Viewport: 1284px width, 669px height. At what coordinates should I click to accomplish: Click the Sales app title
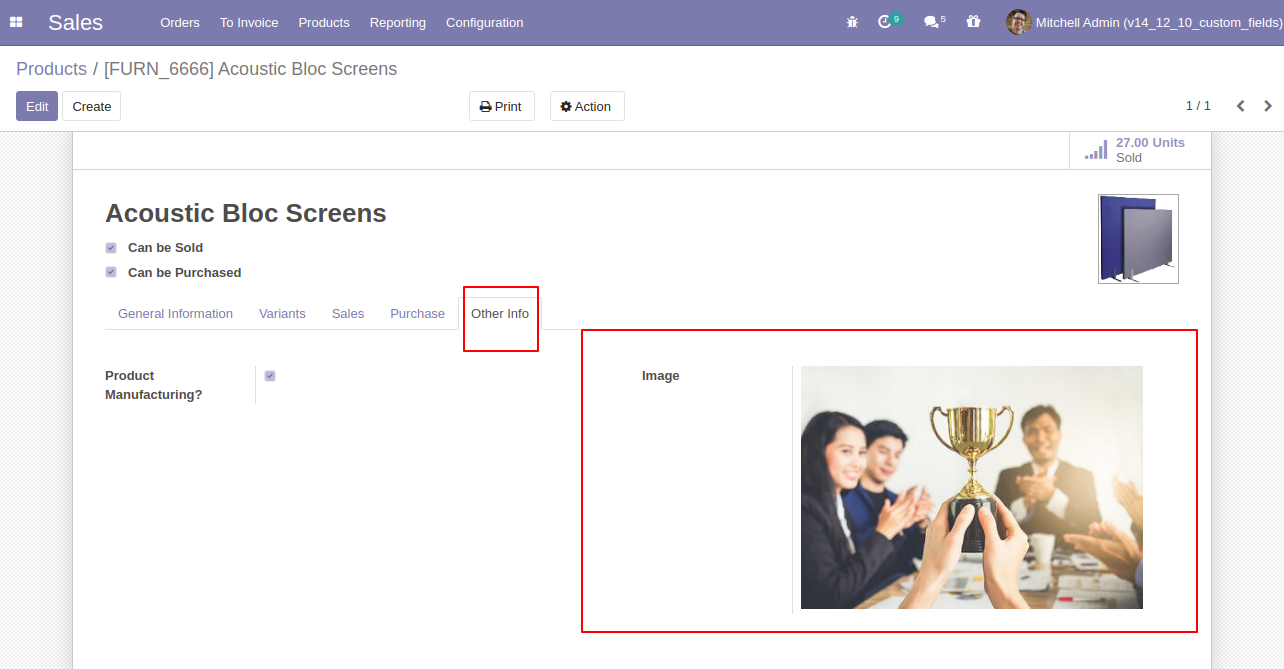76,22
